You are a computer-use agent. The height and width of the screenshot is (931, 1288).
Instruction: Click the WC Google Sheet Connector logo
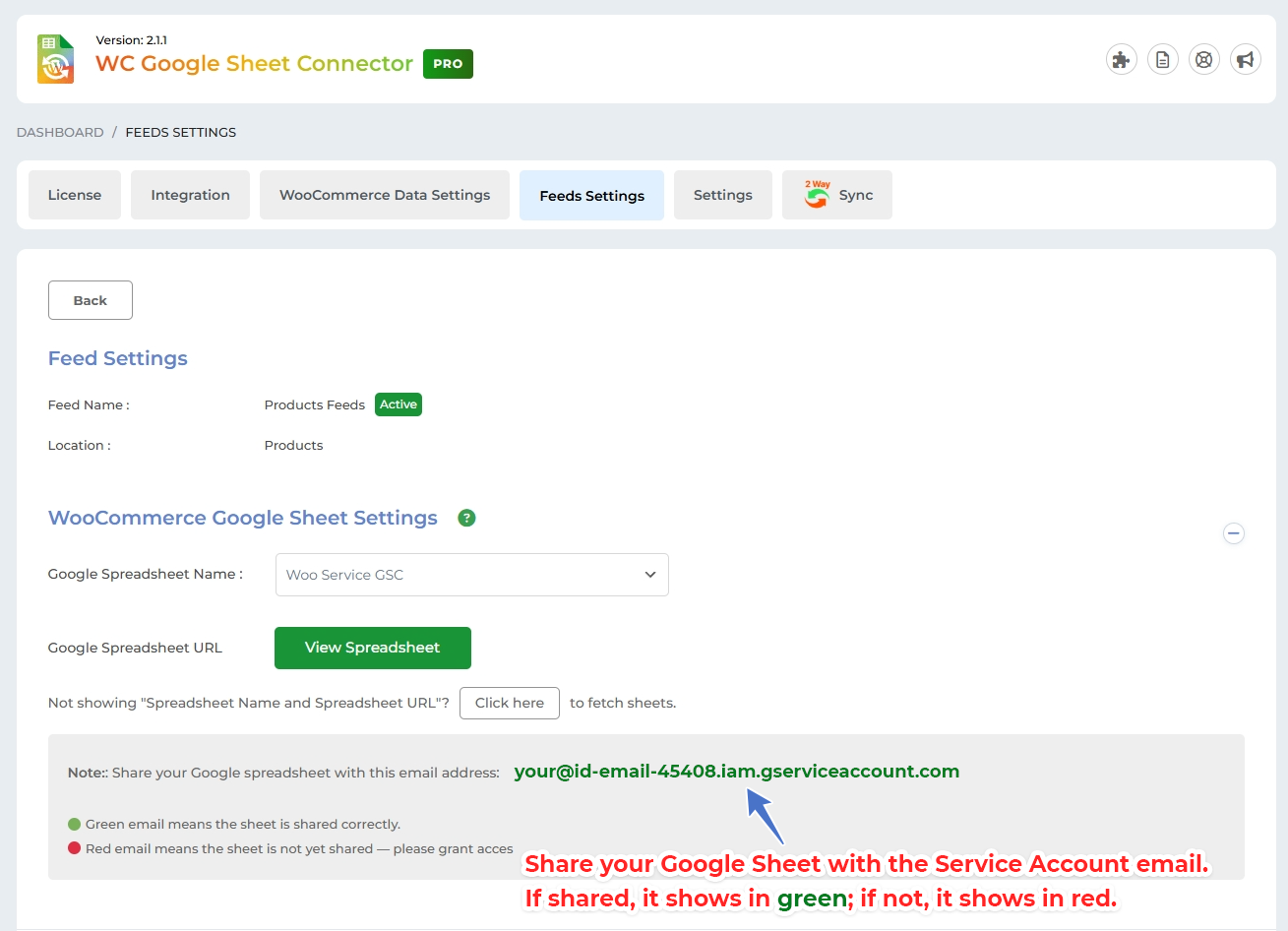56,59
